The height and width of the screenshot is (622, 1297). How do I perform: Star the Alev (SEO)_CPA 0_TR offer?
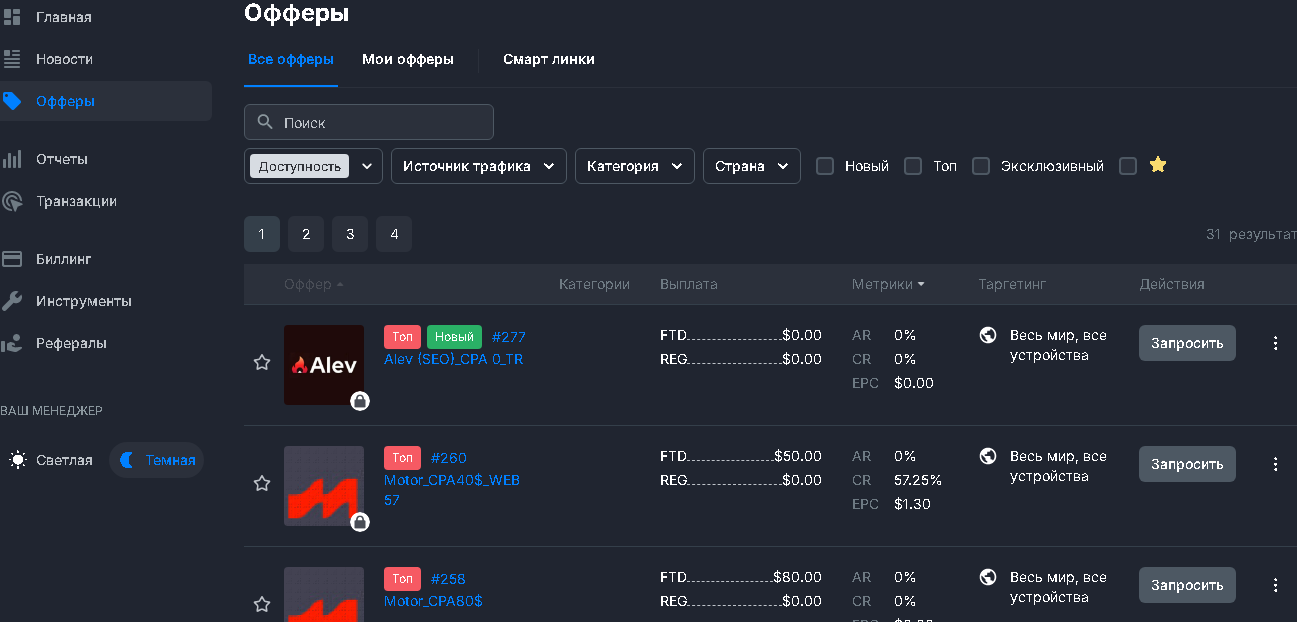coord(262,362)
